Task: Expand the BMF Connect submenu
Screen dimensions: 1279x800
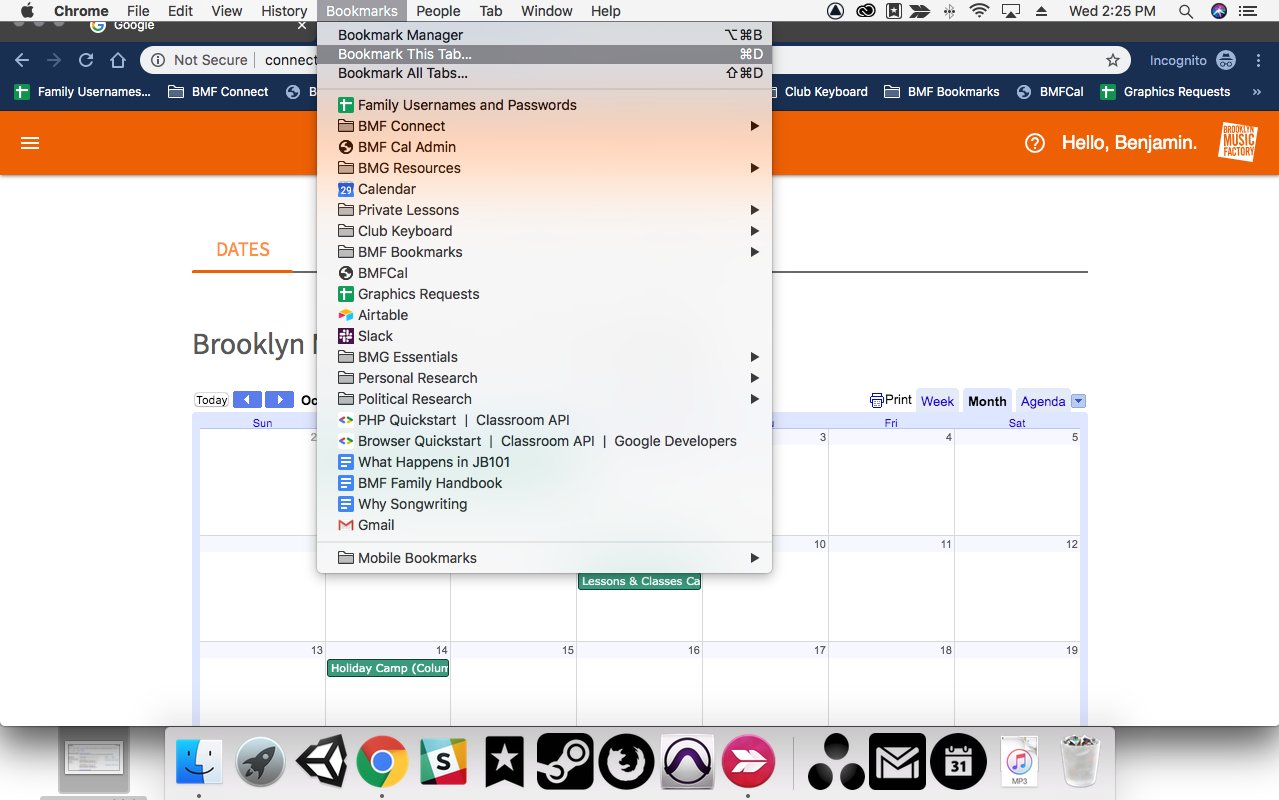Action: pos(544,126)
